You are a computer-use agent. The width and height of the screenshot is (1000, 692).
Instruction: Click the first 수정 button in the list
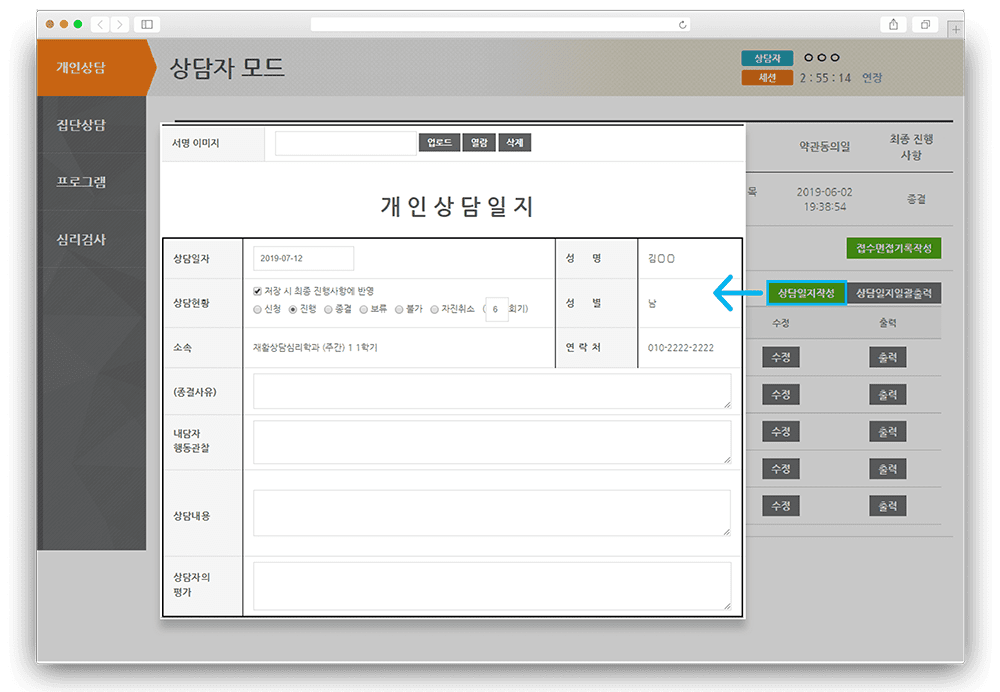coord(781,357)
